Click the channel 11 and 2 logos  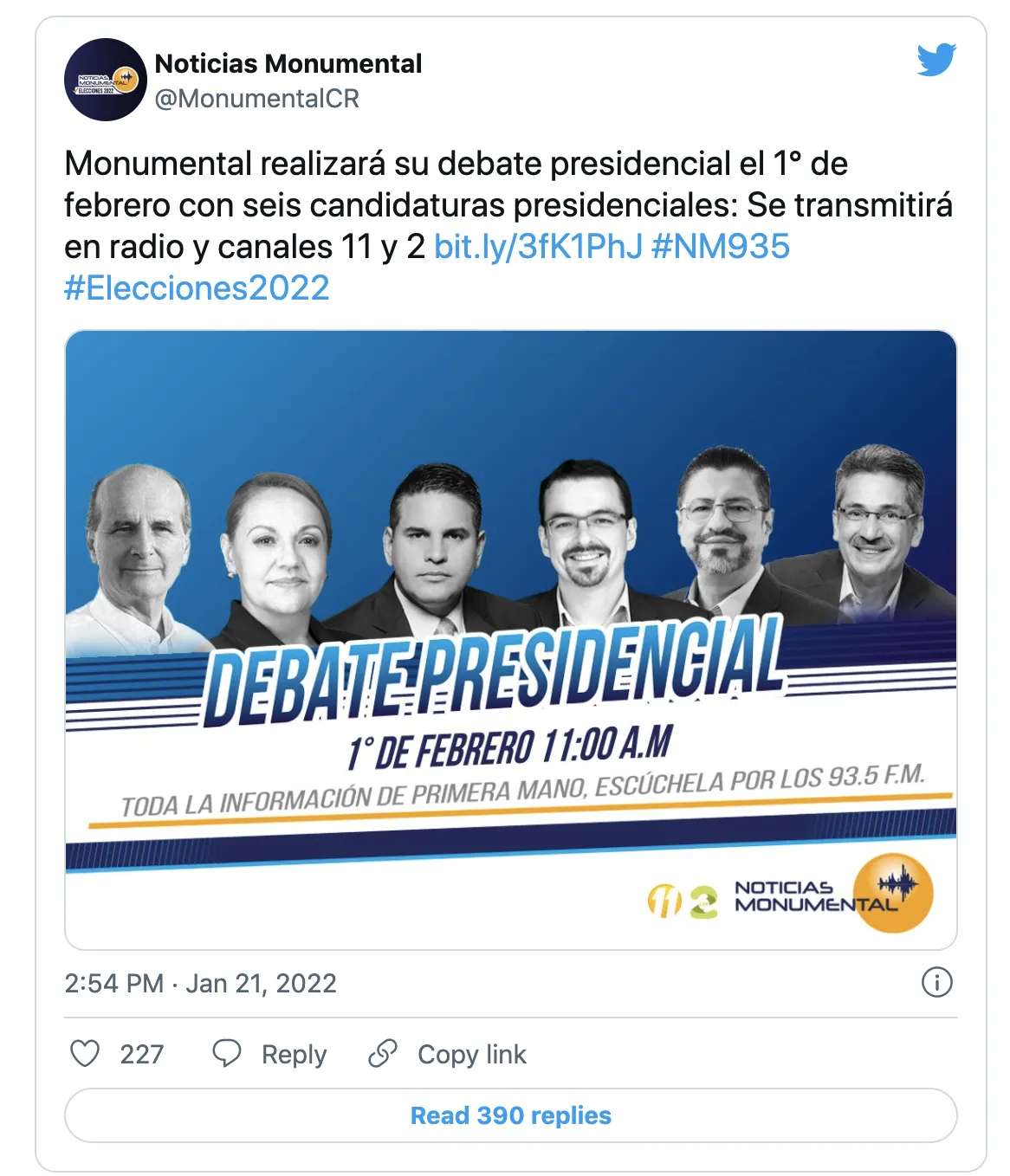click(x=683, y=901)
